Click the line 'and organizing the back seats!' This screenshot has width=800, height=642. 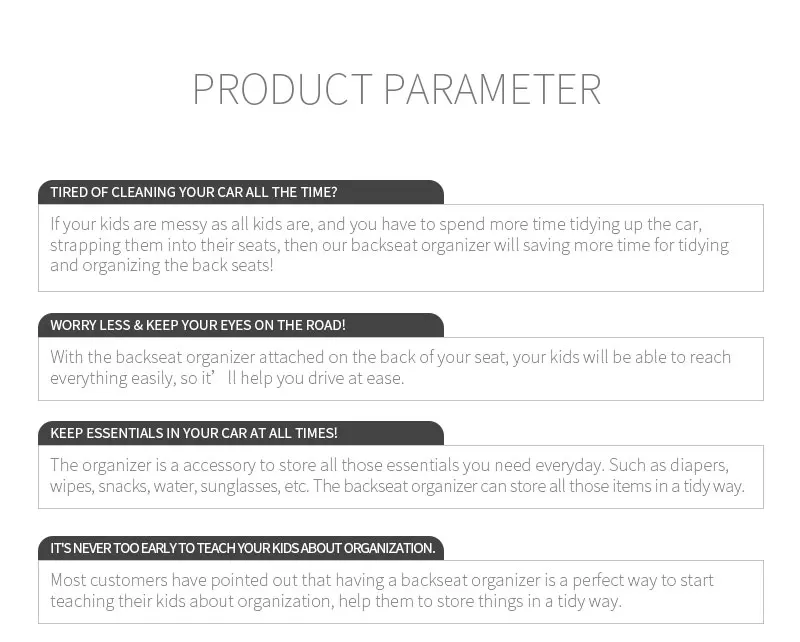(x=162, y=265)
